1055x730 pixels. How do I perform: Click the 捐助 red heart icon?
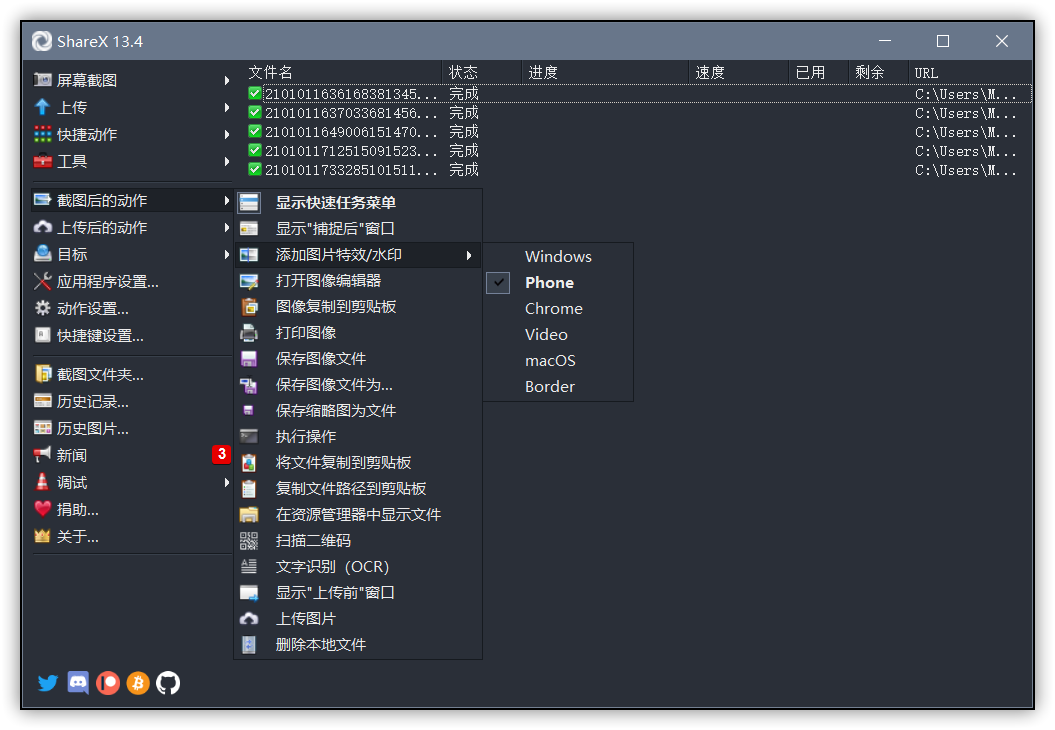[42, 509]
